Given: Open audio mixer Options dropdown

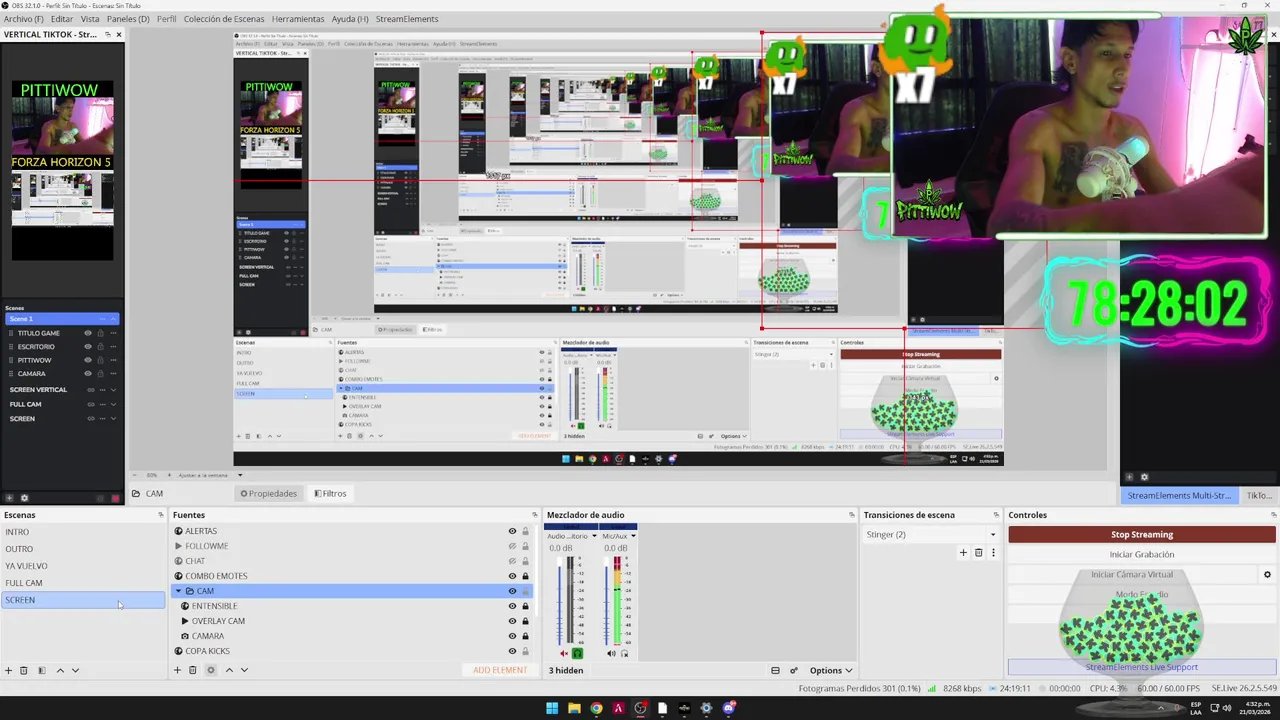Looking at the screenshot, I should (831, 670).
